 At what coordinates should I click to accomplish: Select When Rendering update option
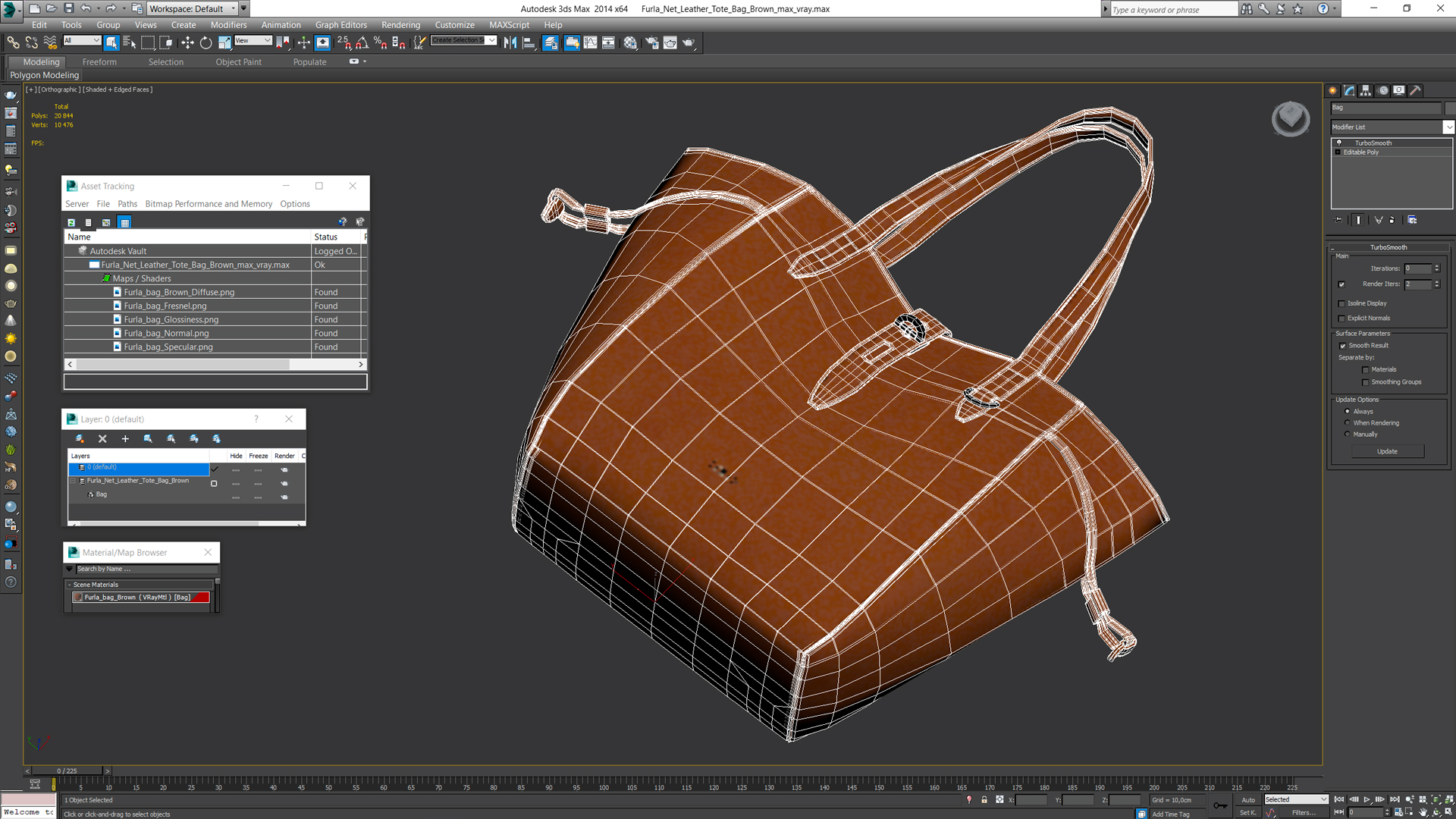(1348, 423)
